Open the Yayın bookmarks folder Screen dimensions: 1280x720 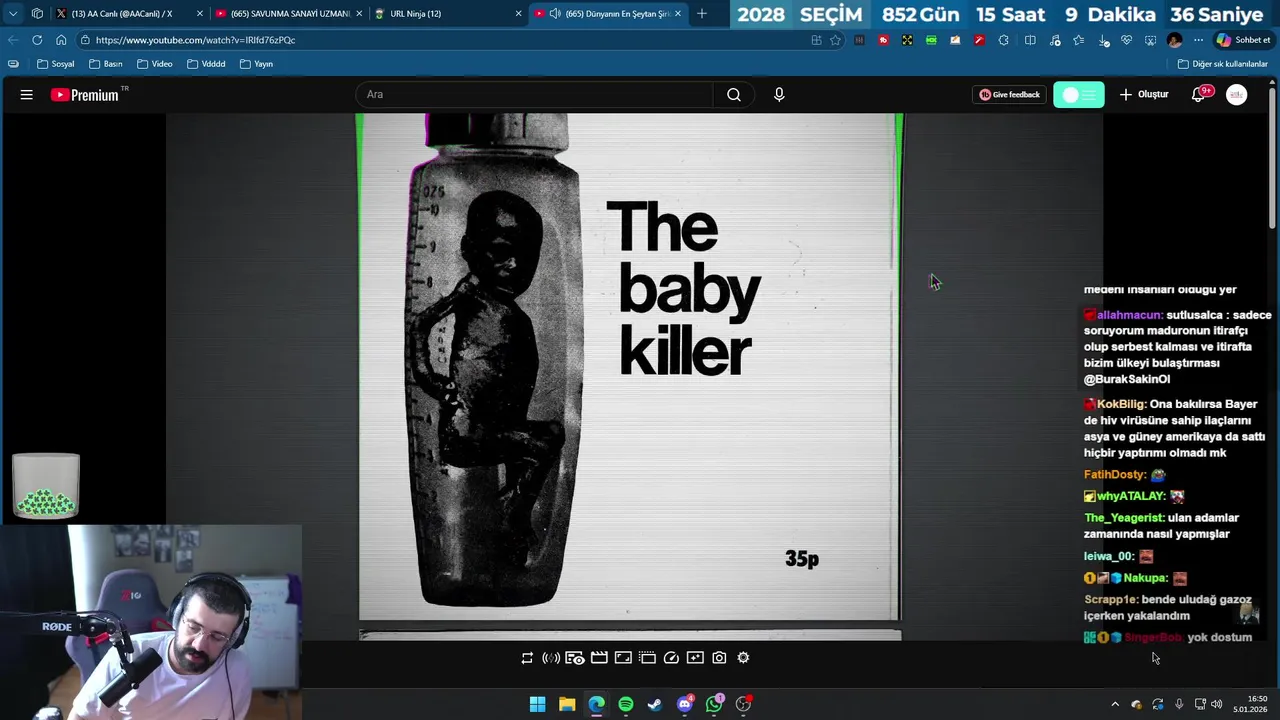(256, 64)
